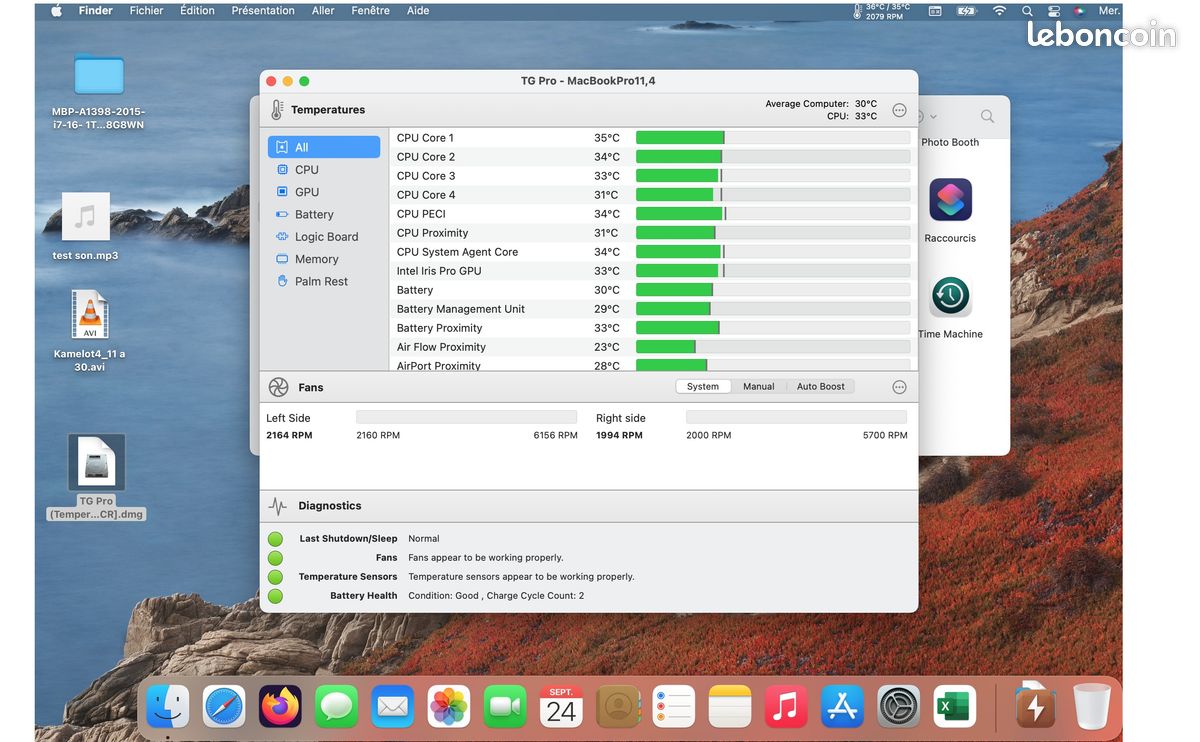Enable Auto Boost fan mode

[821, 387]
